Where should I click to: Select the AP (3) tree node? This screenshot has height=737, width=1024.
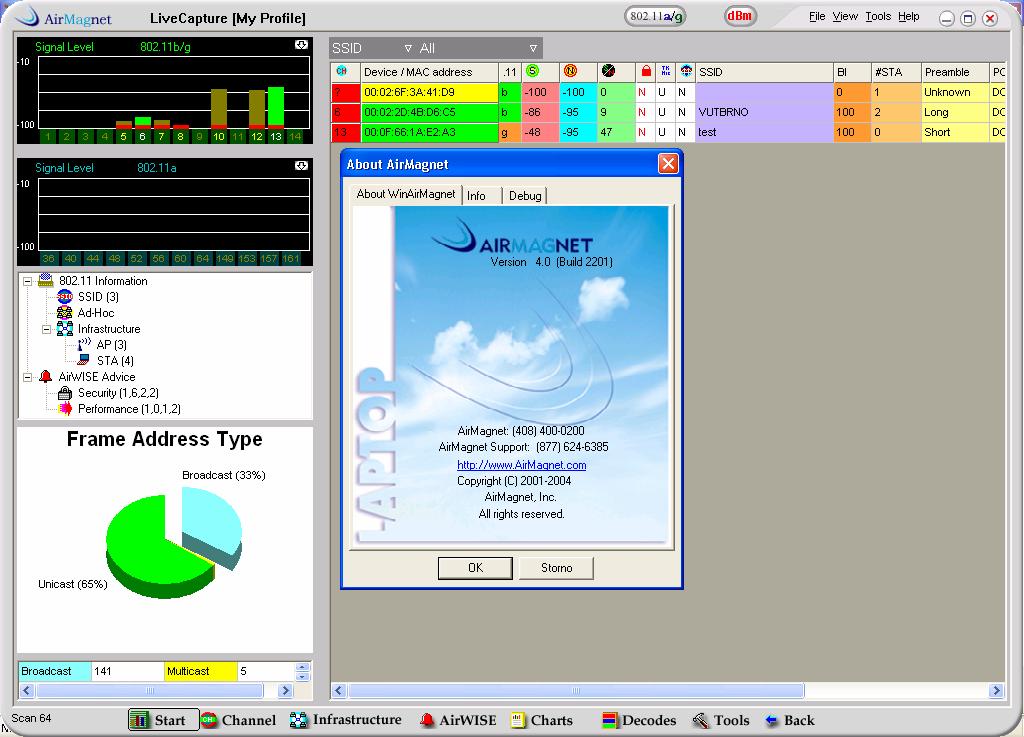111,345
